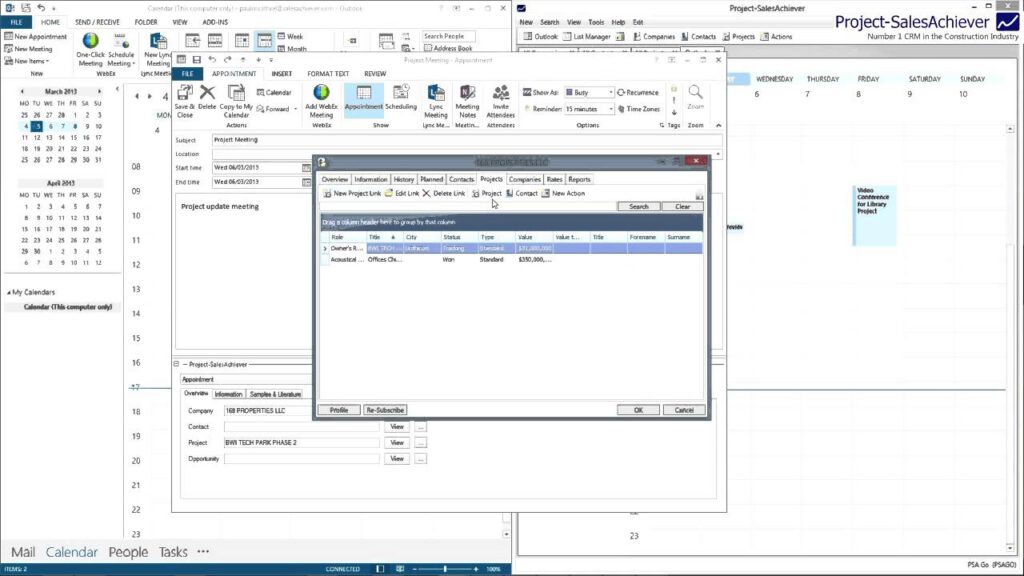Open the Companies tab in dialog
This screenshot has height=576, width=1024.
[x=524, y=180]
